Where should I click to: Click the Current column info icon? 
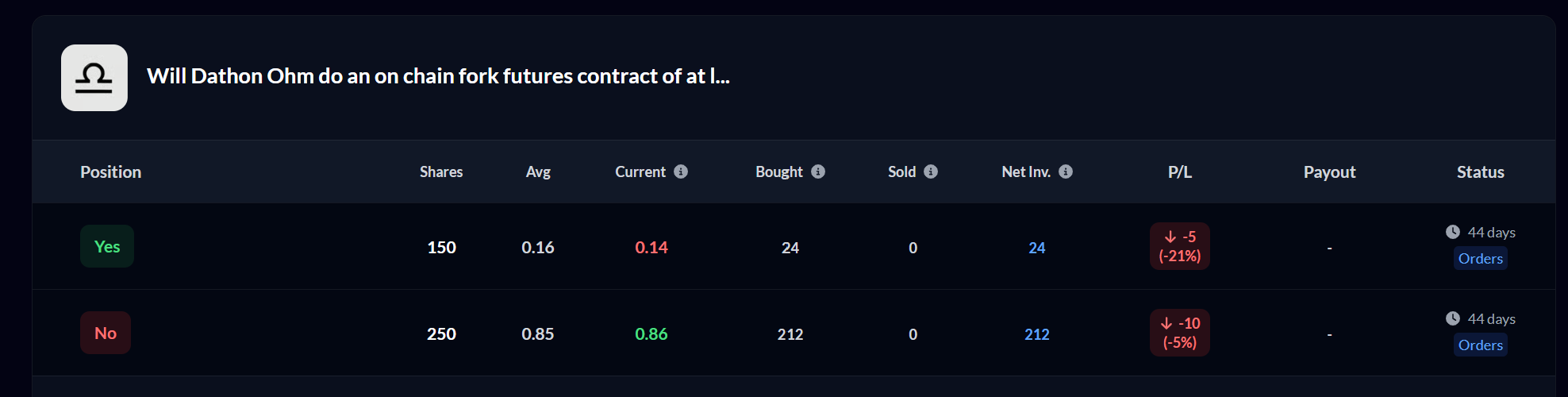(x=681, y=172)
